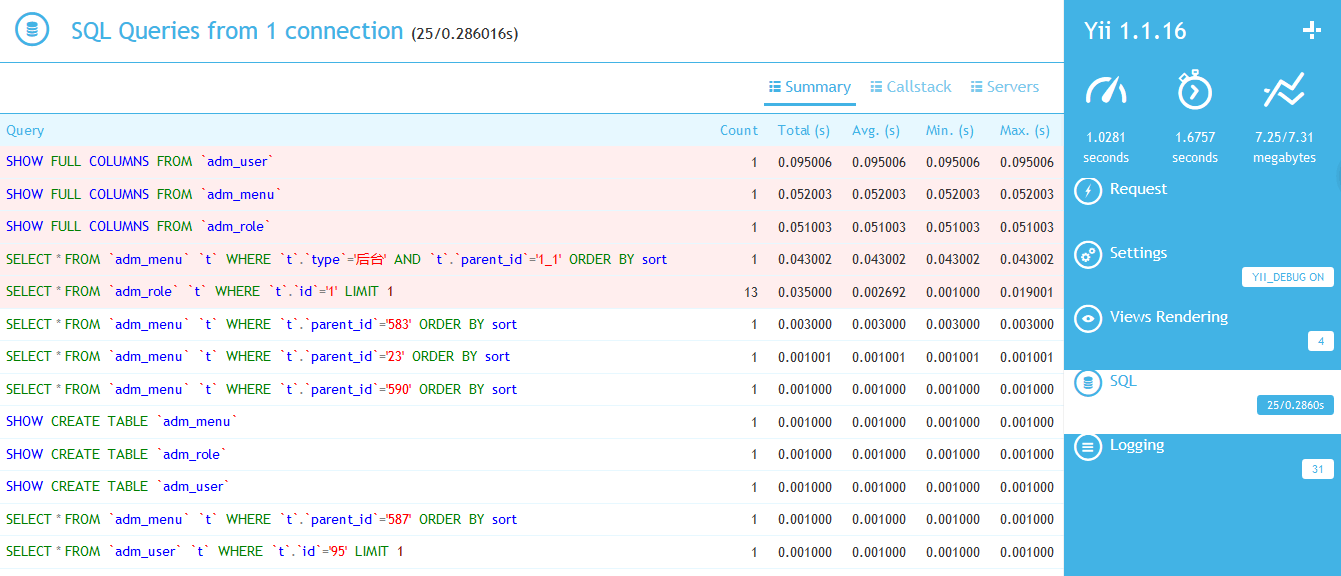
Task: Click the database icon beside SQL Queries title
Action: click(33, 30)
